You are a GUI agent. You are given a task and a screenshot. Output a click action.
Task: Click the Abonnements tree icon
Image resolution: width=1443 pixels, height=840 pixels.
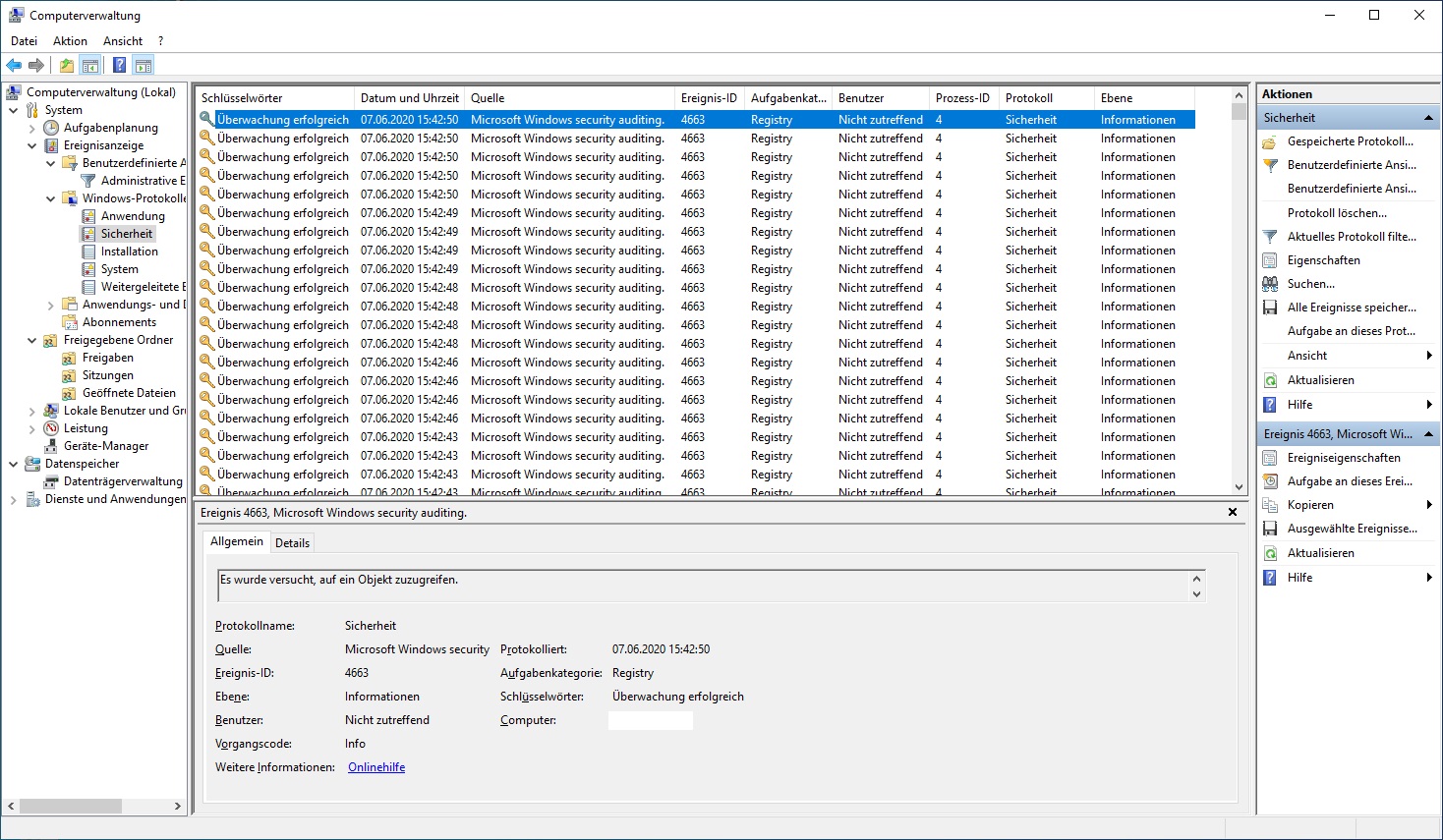click(x=70, y=322)
